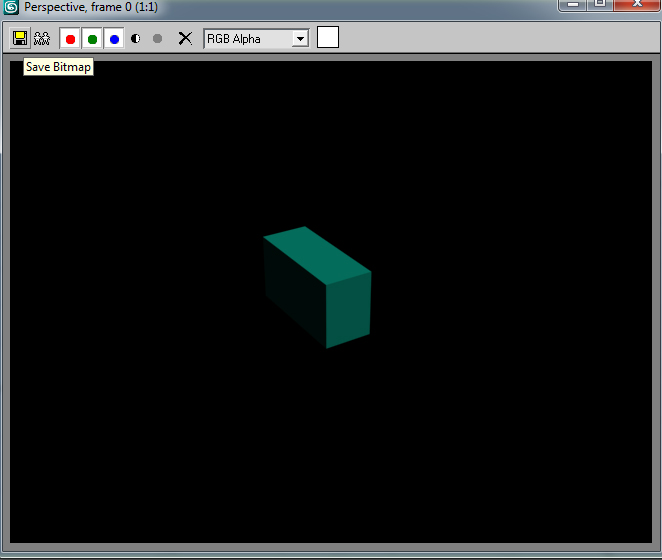Click the 3ds Max window icon in title bar
The image size is (662, 560).
tap(11, 7)
